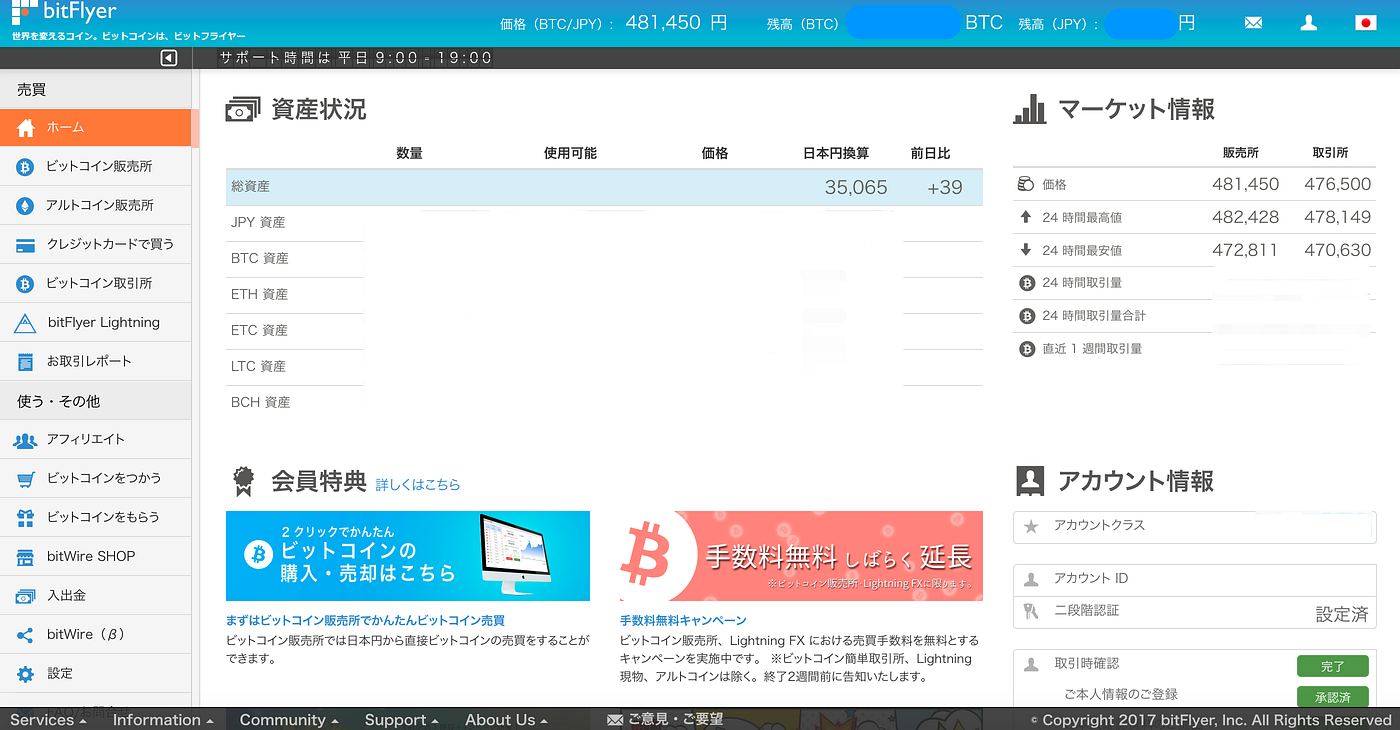This screenshot has width=1400, height=730.
Task: Open まずはビットコイン販売所でかんたんビットコイン売買 link
Action: pyautogui.click(x=365, y=620)
